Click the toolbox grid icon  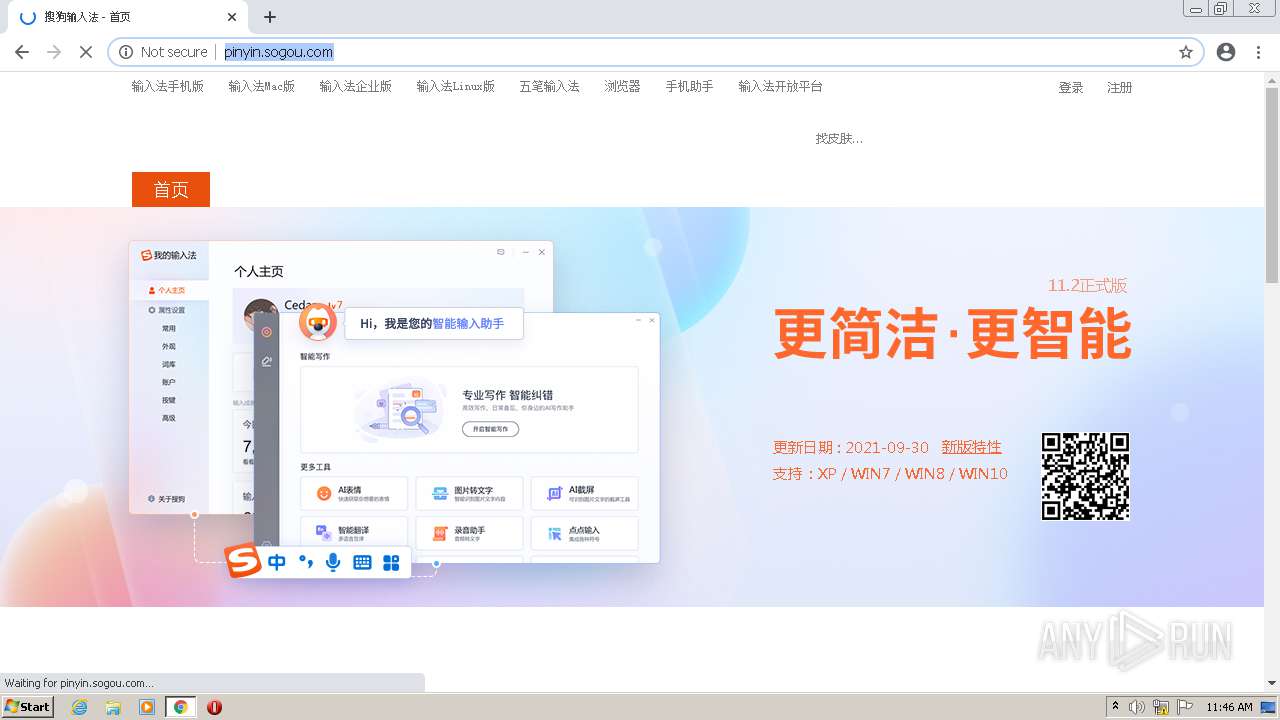point(391,563)
